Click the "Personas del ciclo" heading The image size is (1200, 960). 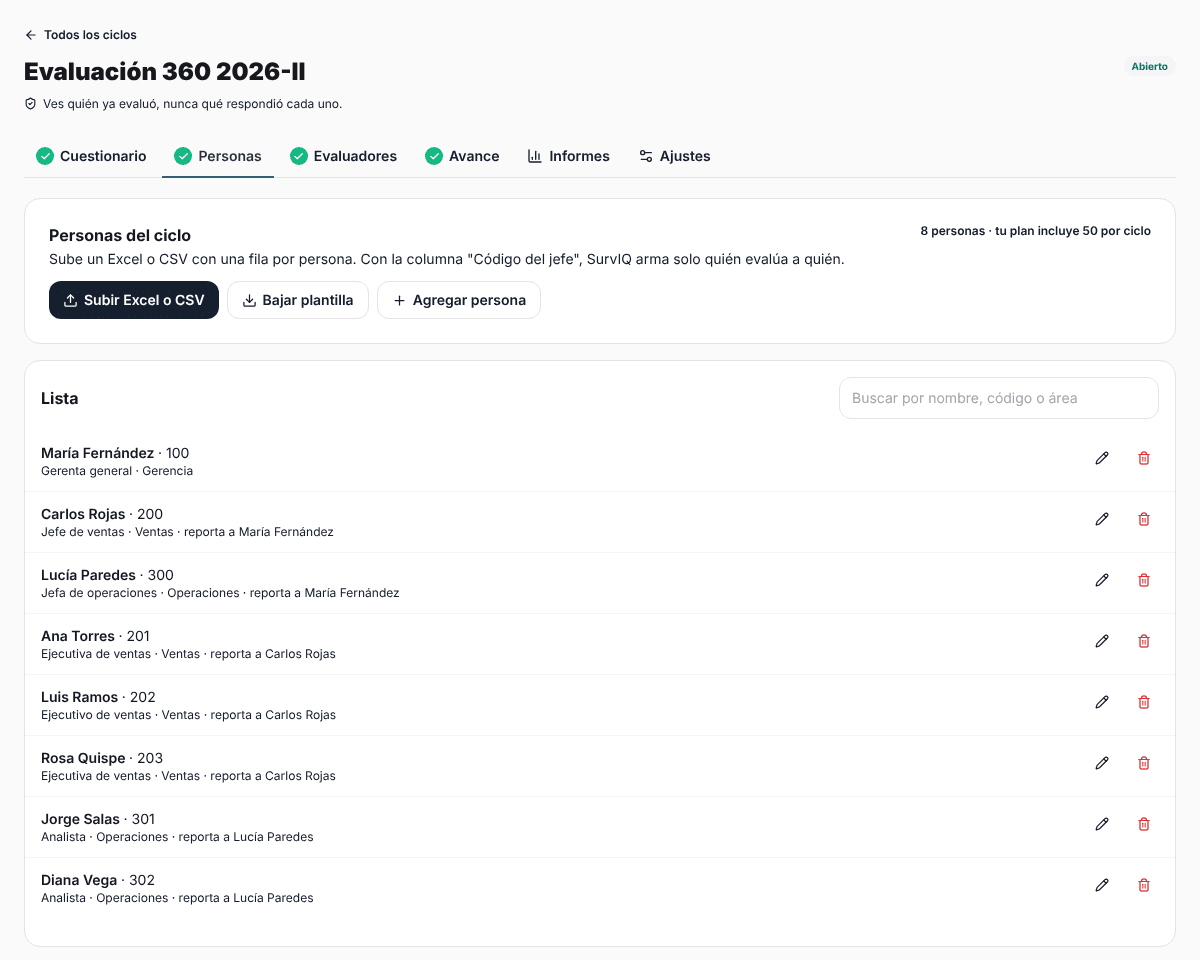pyautogui.click(x=120, y=236)
